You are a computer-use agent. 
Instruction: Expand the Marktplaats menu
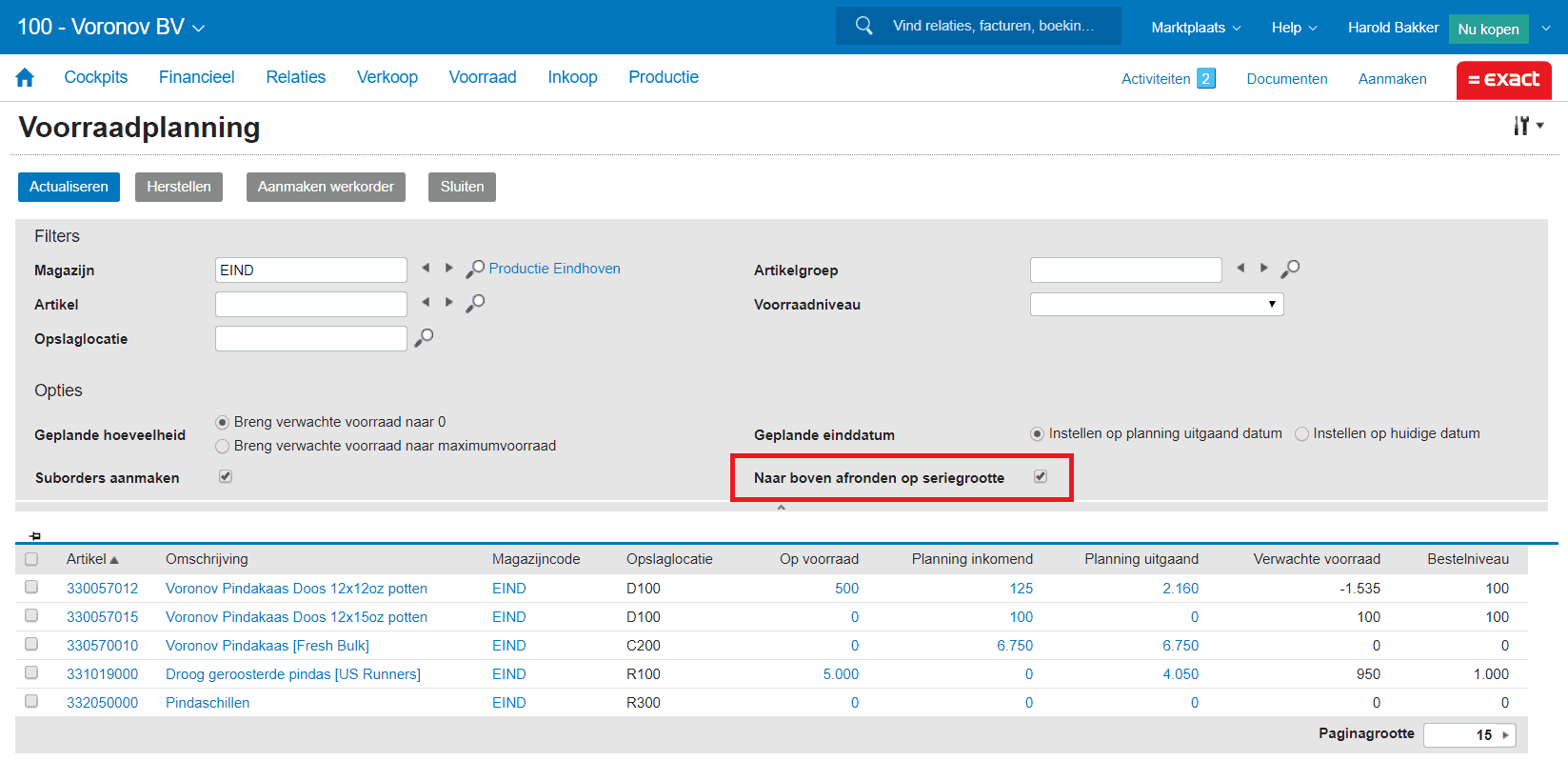(1195, 28)
